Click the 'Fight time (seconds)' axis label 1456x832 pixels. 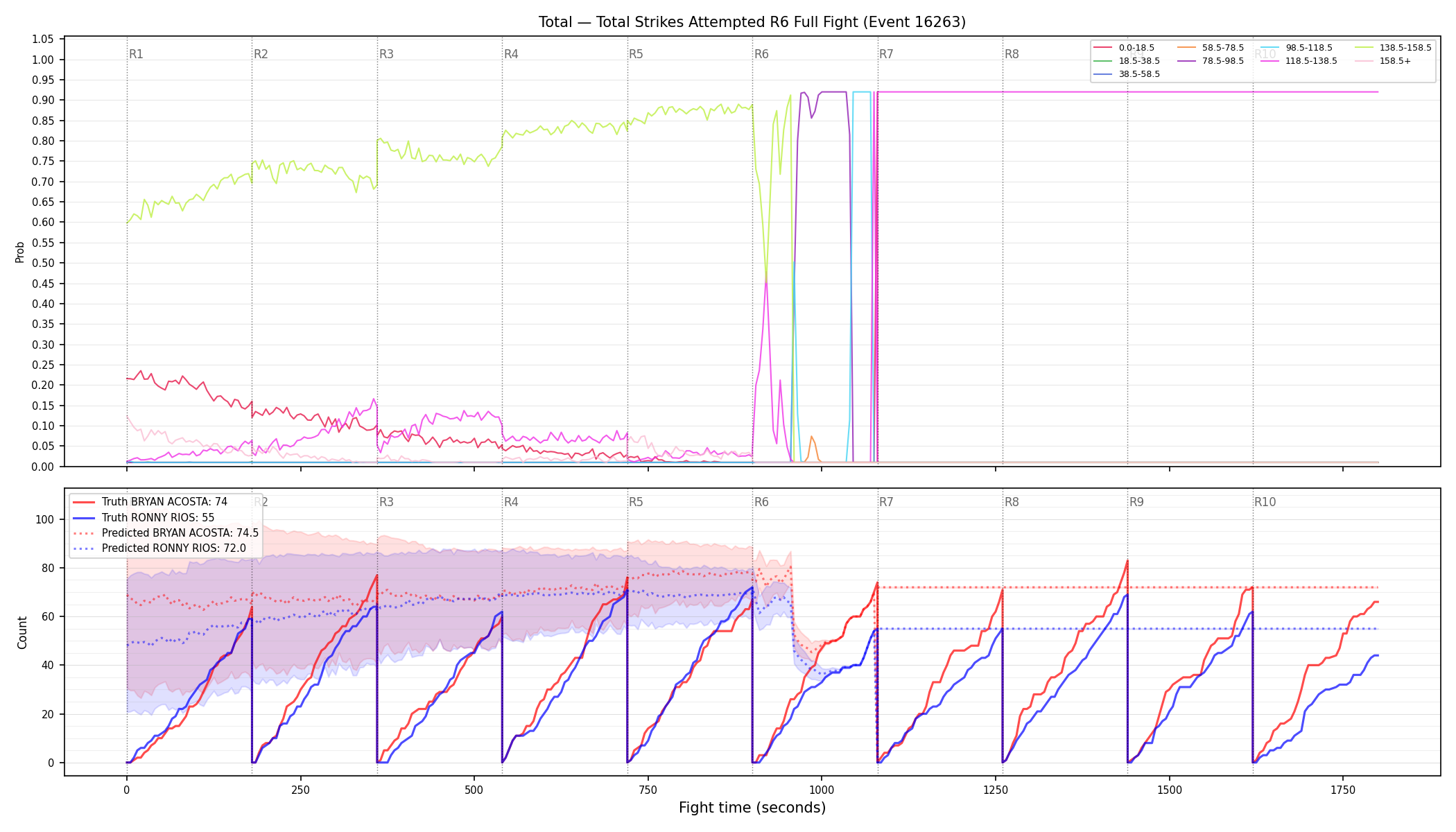[752, 808]
